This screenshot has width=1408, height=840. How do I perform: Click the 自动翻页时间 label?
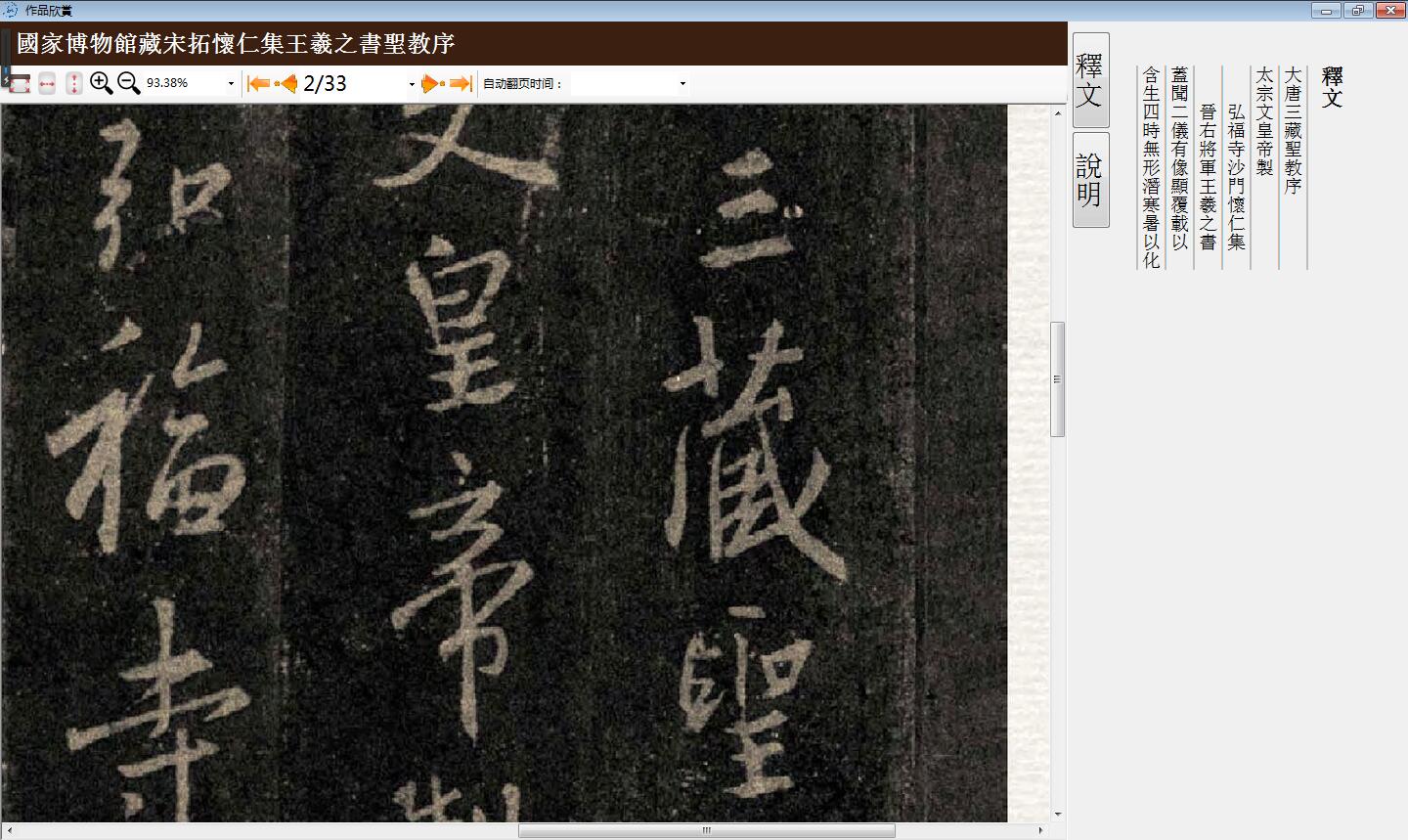pos(523,84)
